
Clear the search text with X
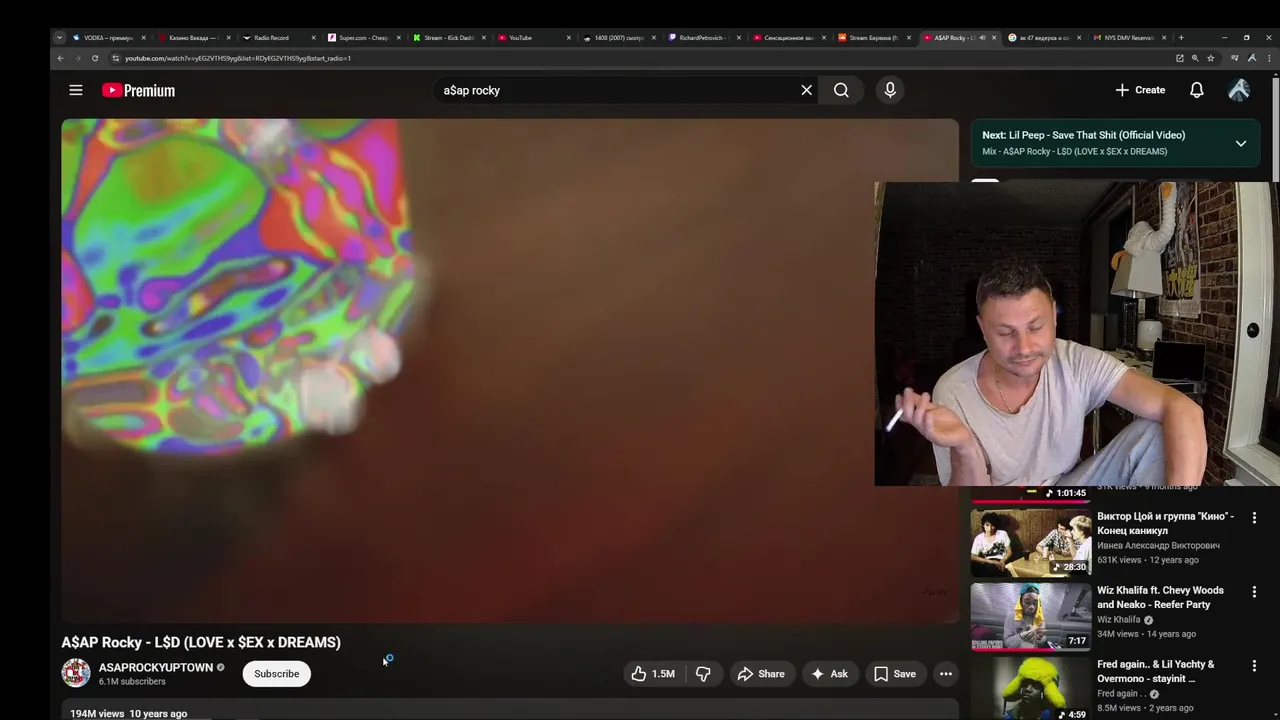pyautogui.click(x=806, y=90)
